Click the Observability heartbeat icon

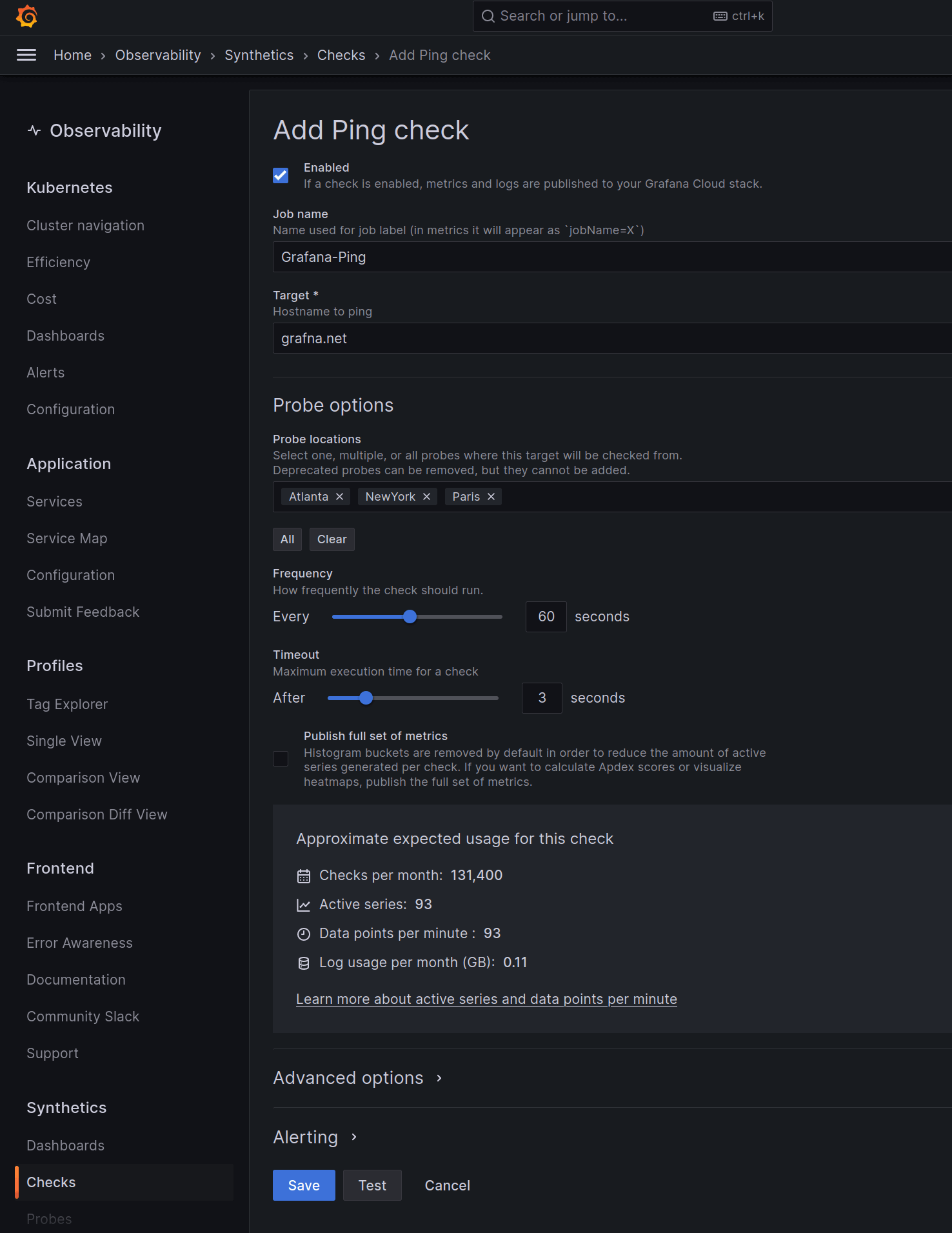(x=34, y=131)
